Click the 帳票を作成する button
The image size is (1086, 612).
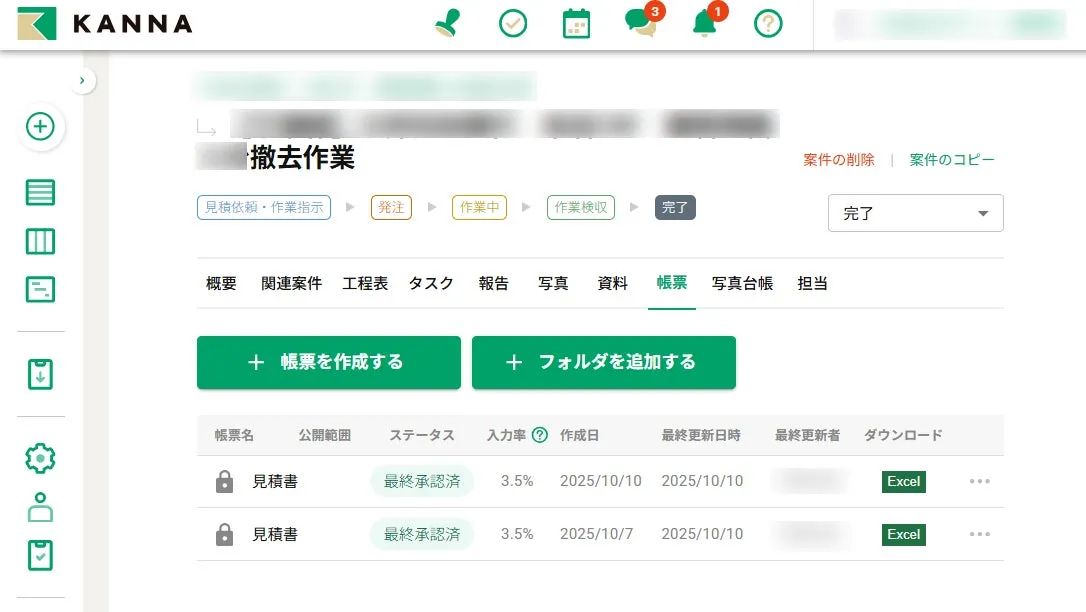point(329,363)
